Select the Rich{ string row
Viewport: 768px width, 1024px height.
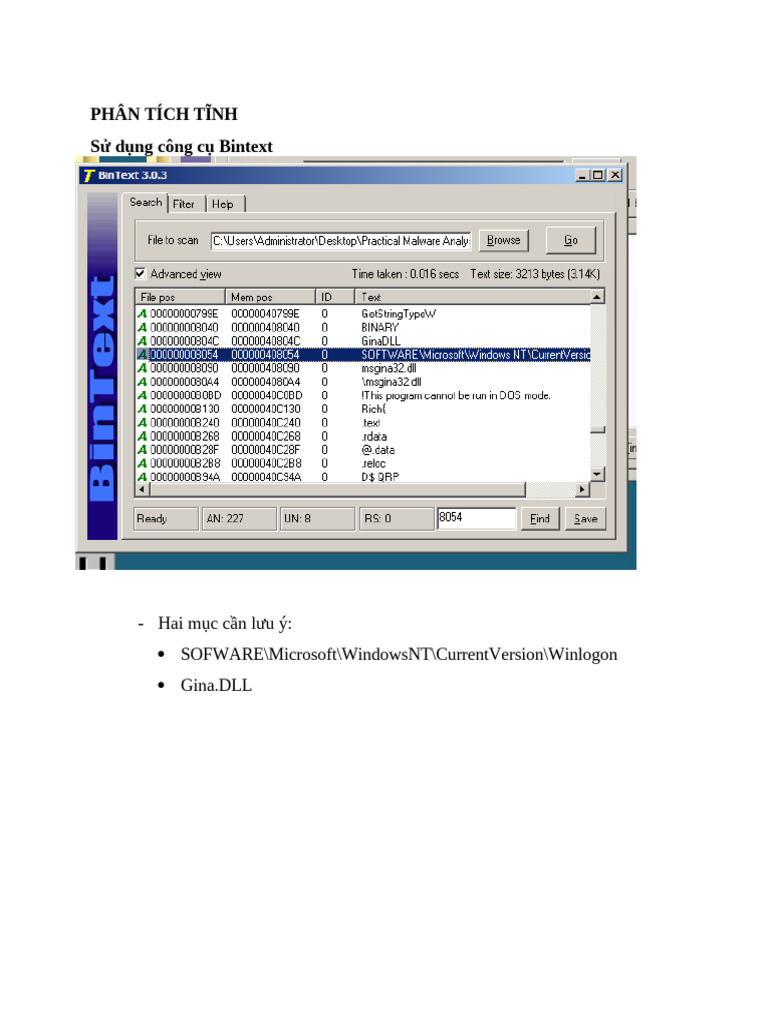(x=363, y=409)
